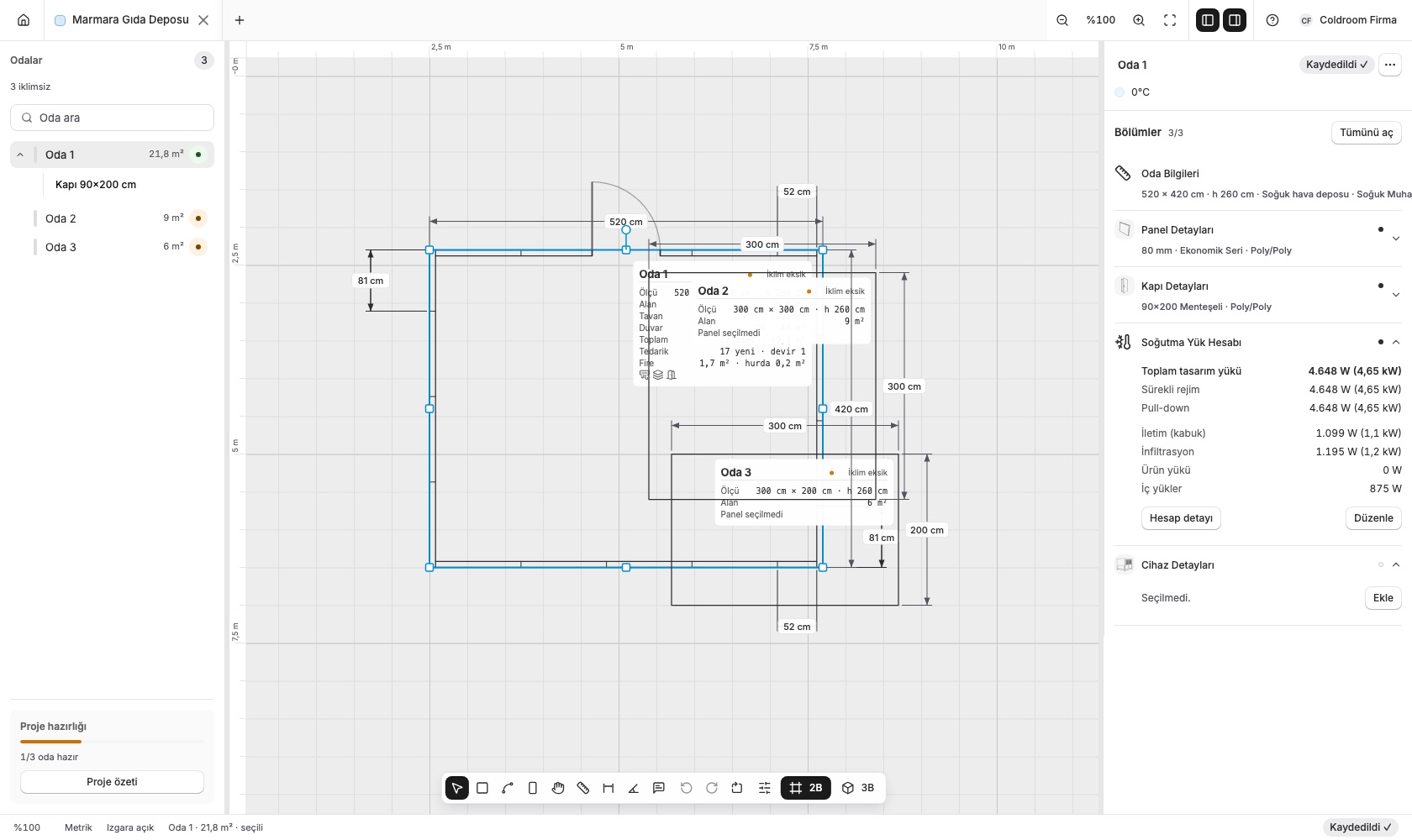The width and height of the screenshot is (1412, 840).
Task: Click the Panel Detayları panel icon
Action: click(x=1124, y=229)
